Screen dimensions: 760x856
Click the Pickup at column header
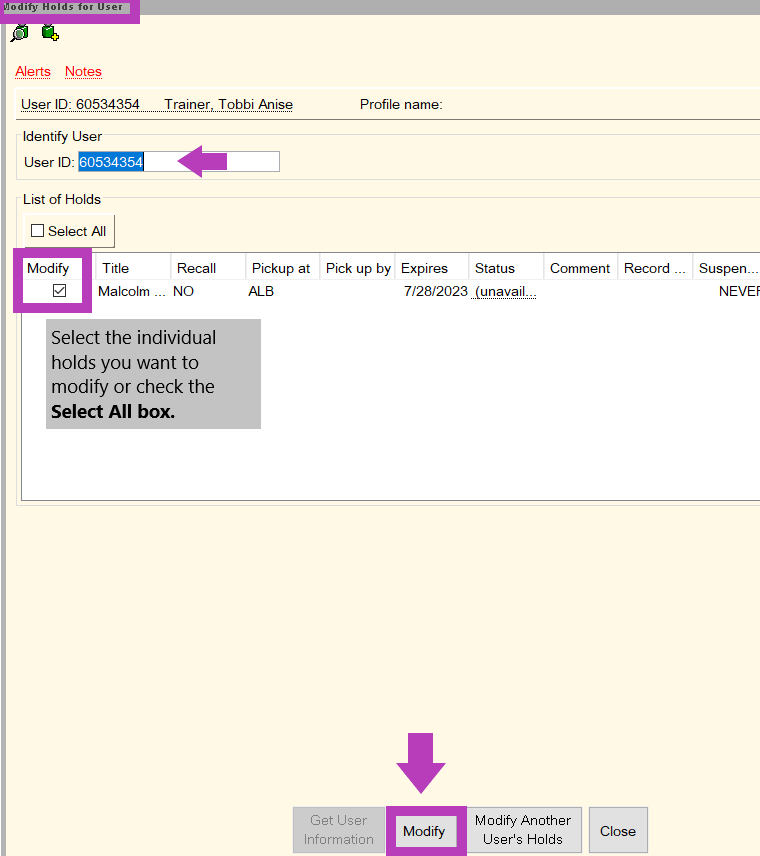[283, 268]
